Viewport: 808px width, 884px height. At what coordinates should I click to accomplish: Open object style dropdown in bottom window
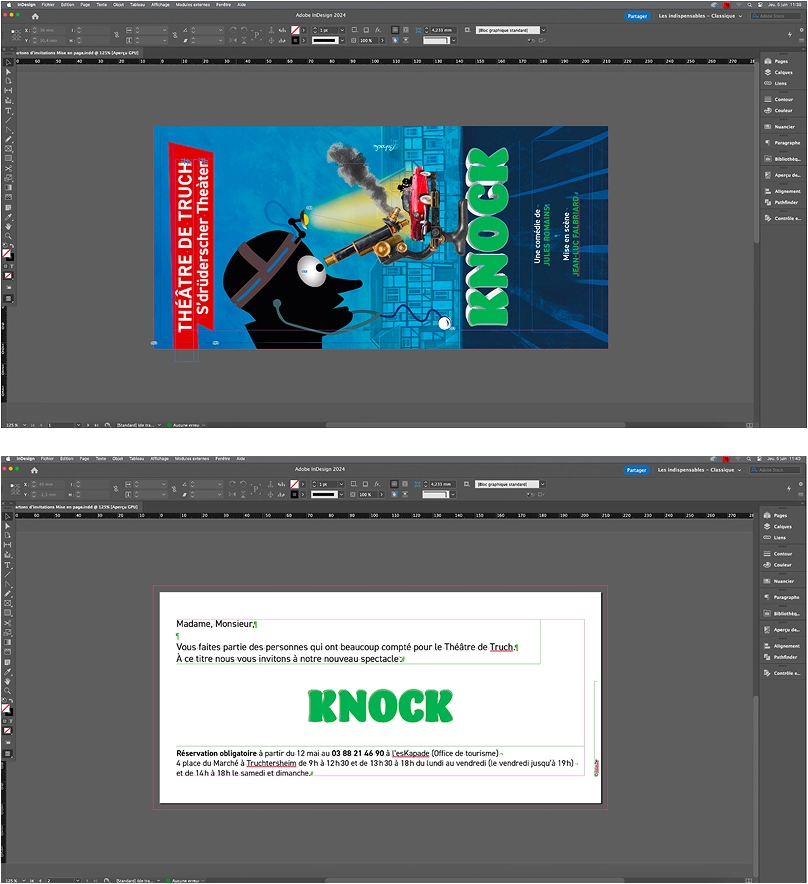(x=542, y=484)
